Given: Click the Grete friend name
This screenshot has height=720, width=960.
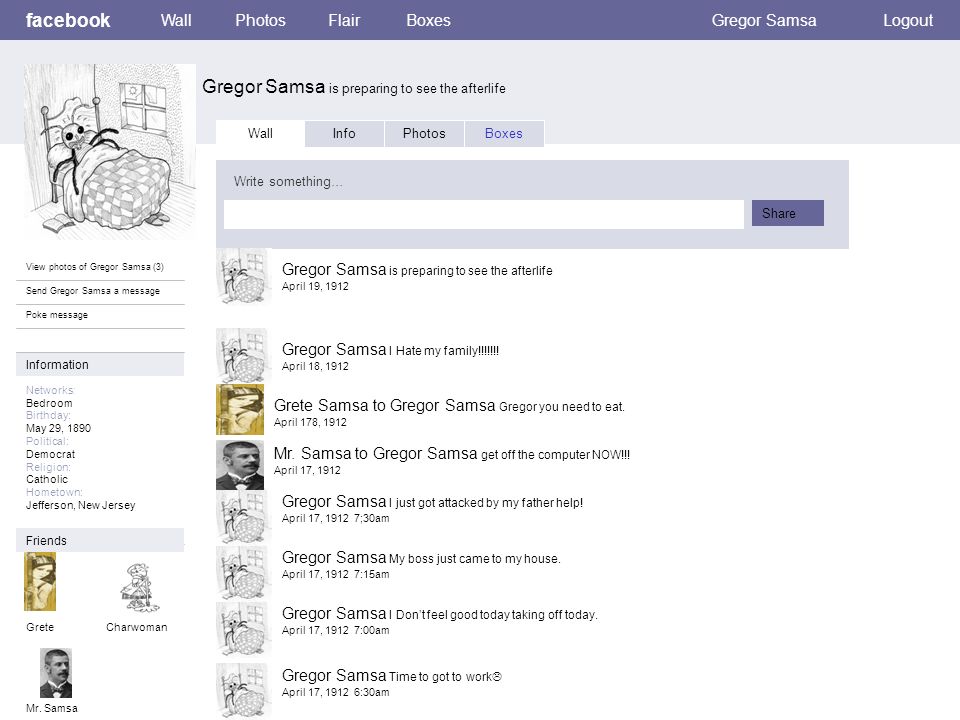Looking at the screenshot, I should [40, 627].
